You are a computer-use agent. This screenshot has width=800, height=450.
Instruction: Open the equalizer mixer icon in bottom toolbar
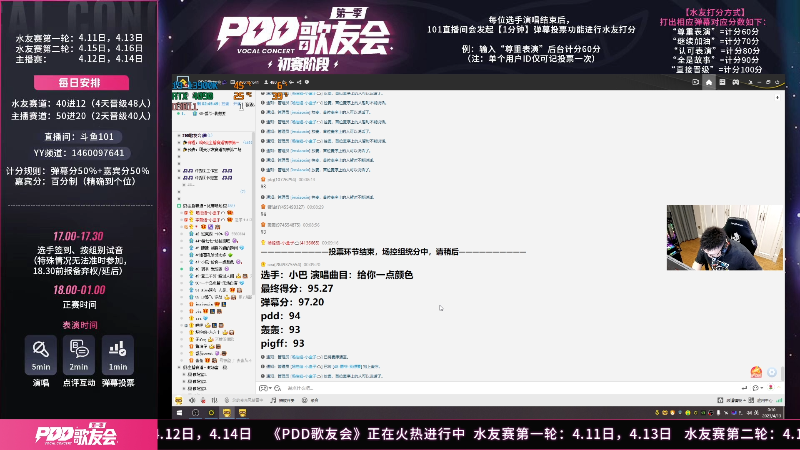click(x=214, y=401)
